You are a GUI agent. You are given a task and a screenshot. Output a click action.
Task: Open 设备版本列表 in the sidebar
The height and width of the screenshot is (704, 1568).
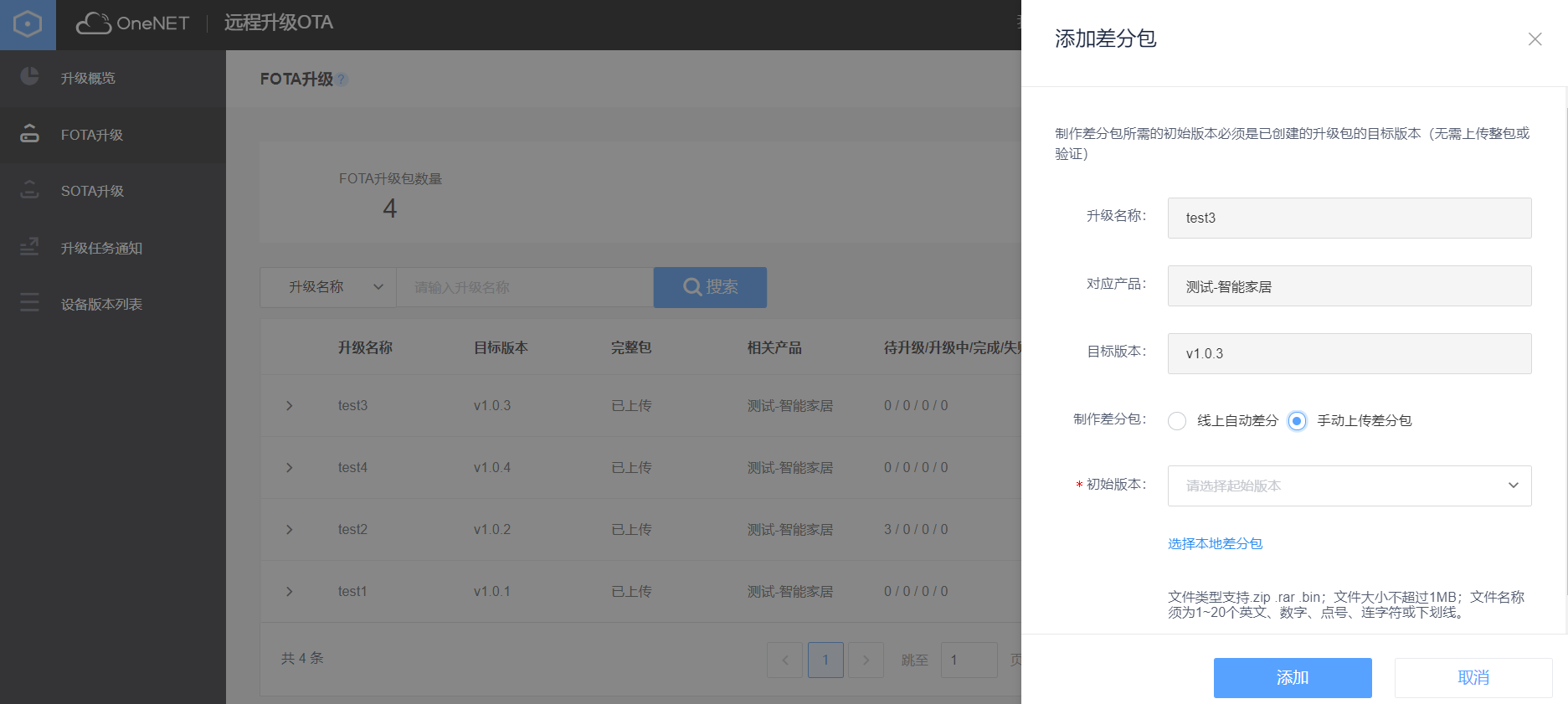(113, 304)
